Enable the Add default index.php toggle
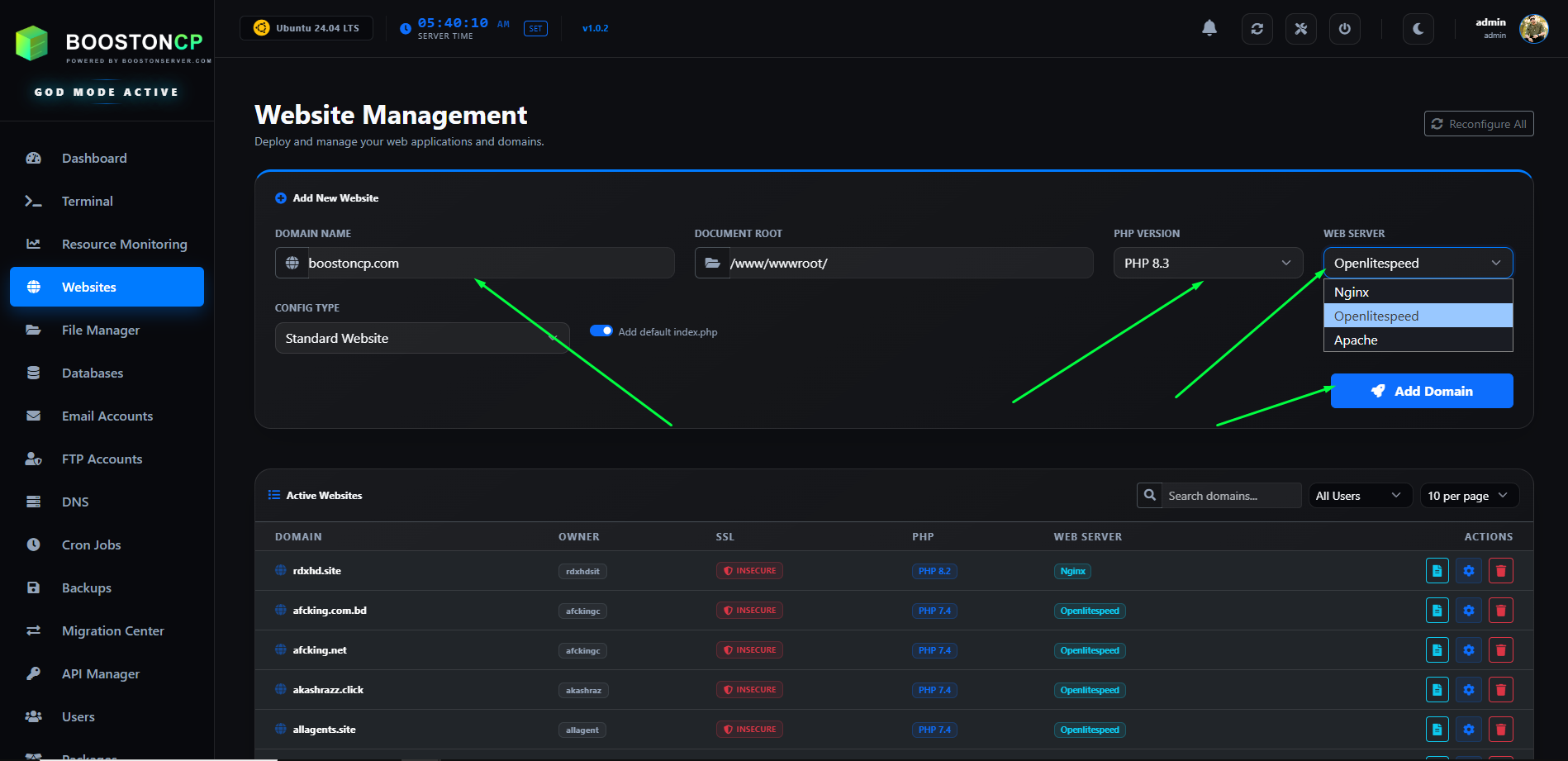 click(600, 331)
